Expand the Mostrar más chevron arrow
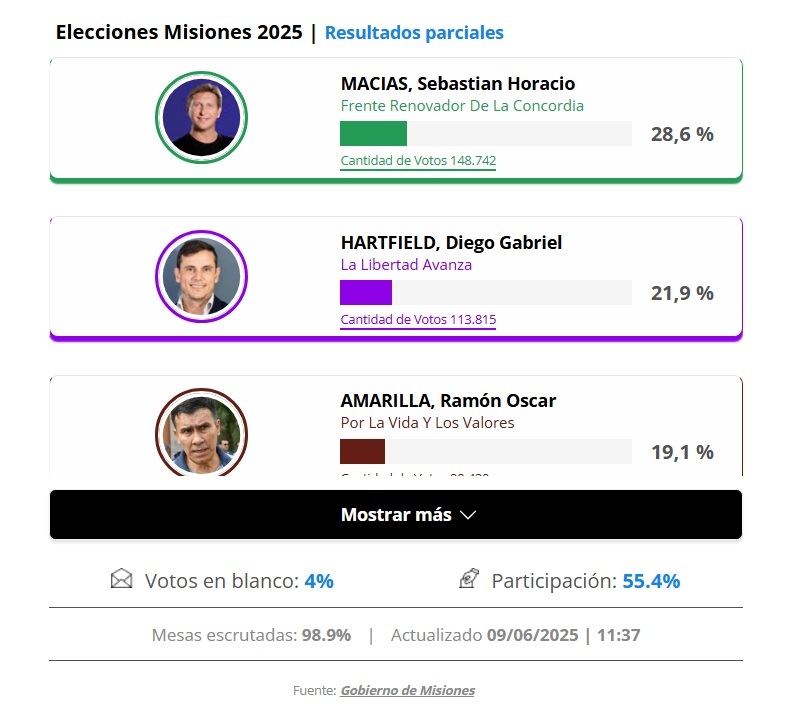The image size is (792, 704). click(467, 516)
